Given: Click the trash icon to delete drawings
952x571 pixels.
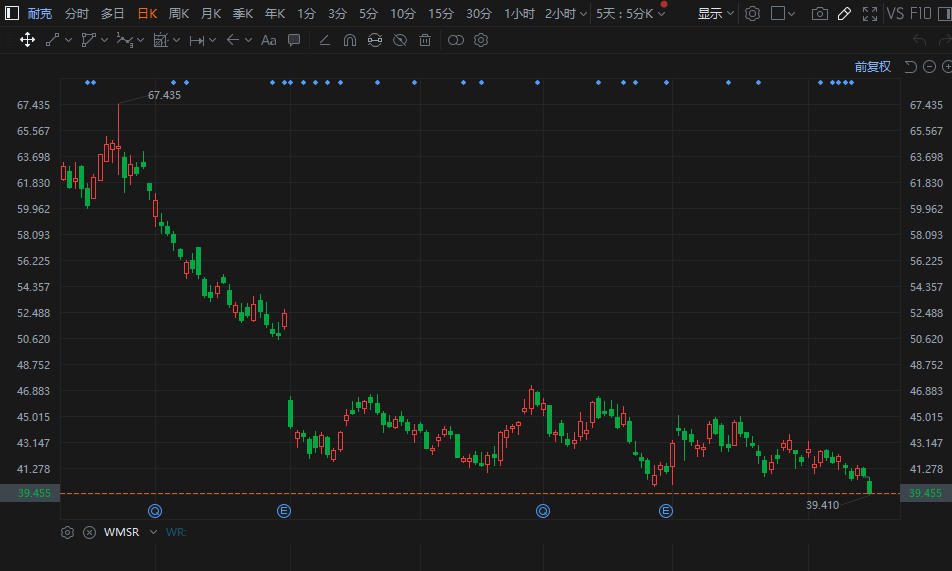Looking at the screenshot, I should 425,40.
